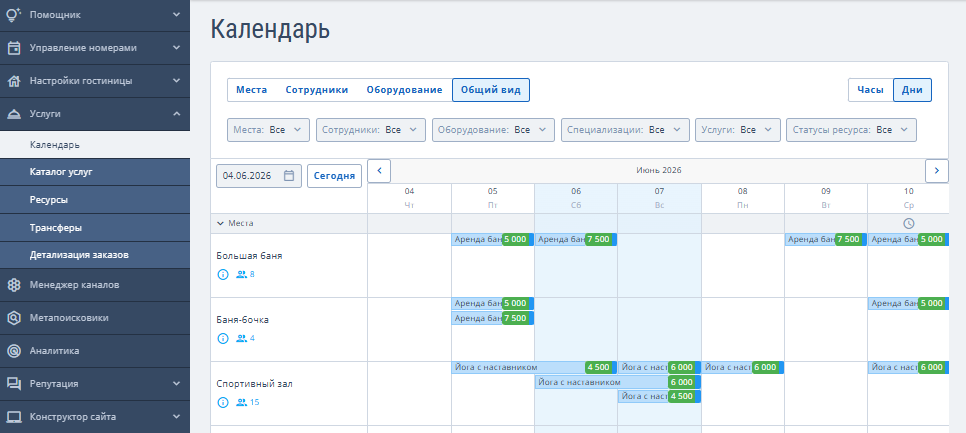This screenshot has width=966, height=433.
Task: Click the Сегодня button
Action: point(335,176)
